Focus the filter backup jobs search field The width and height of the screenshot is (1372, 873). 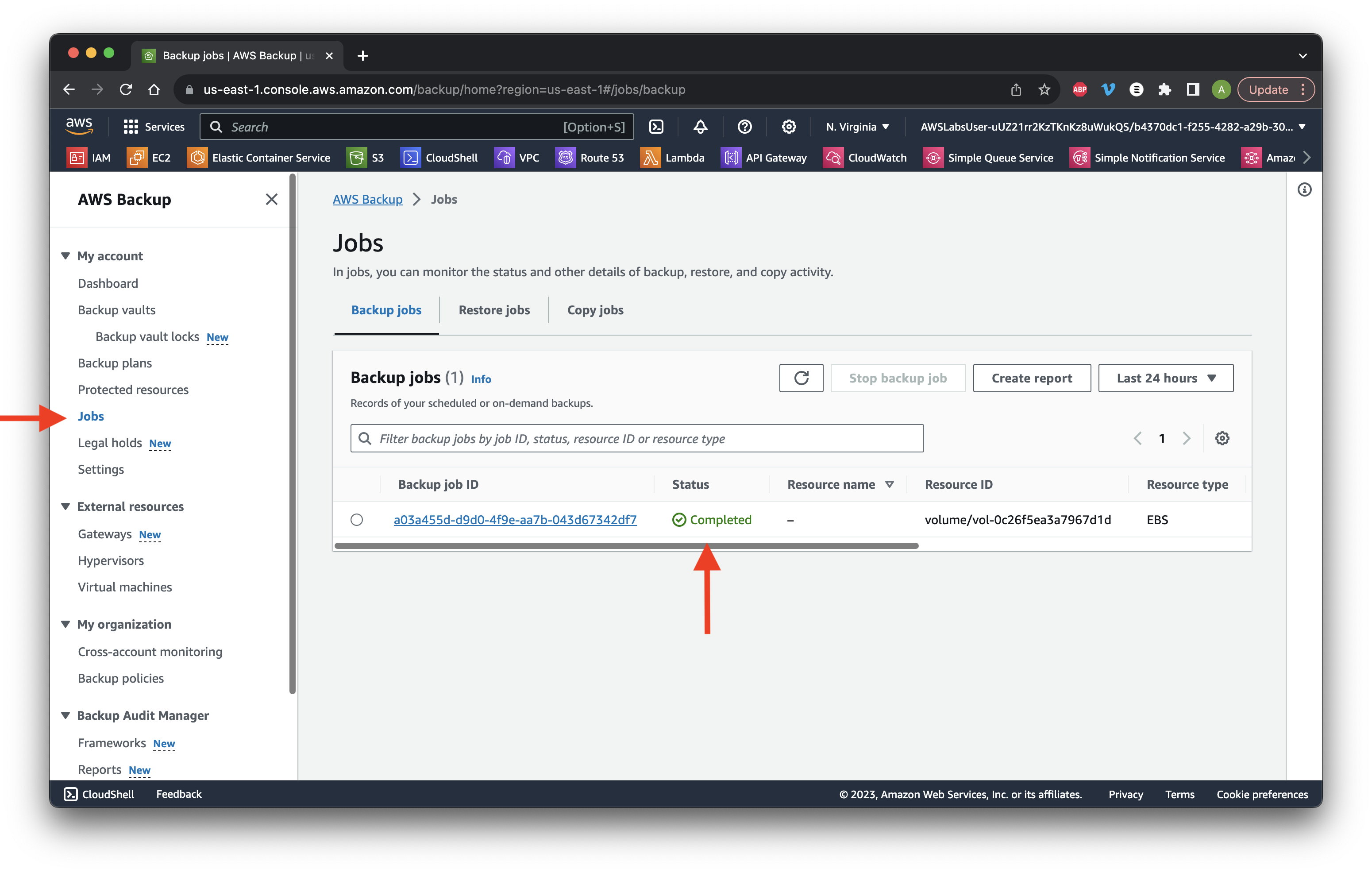click(636, 438)
